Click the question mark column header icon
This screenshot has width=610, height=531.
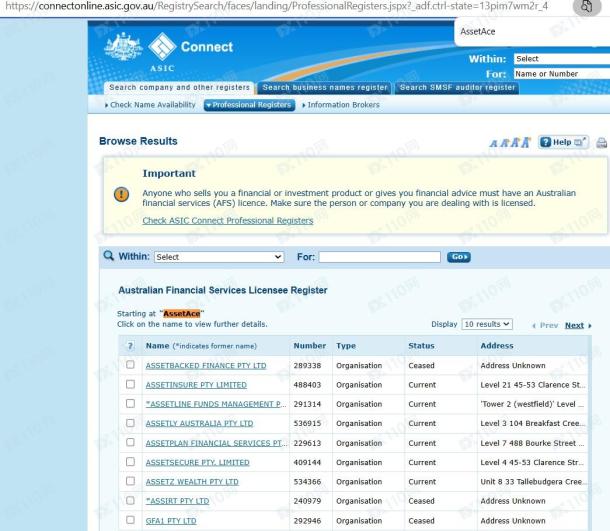(130, 346)
